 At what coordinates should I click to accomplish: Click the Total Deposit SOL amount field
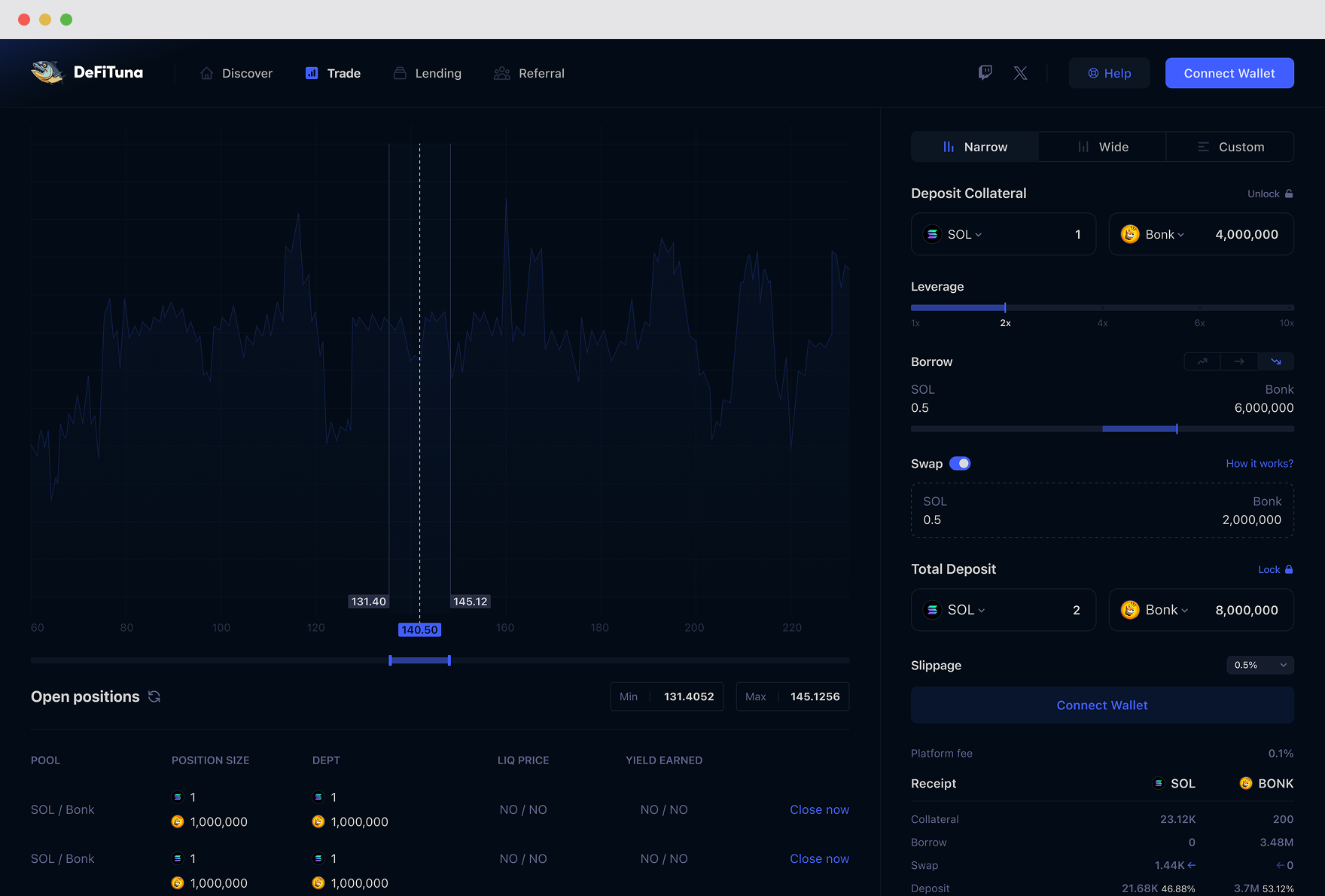point(1004,610)
